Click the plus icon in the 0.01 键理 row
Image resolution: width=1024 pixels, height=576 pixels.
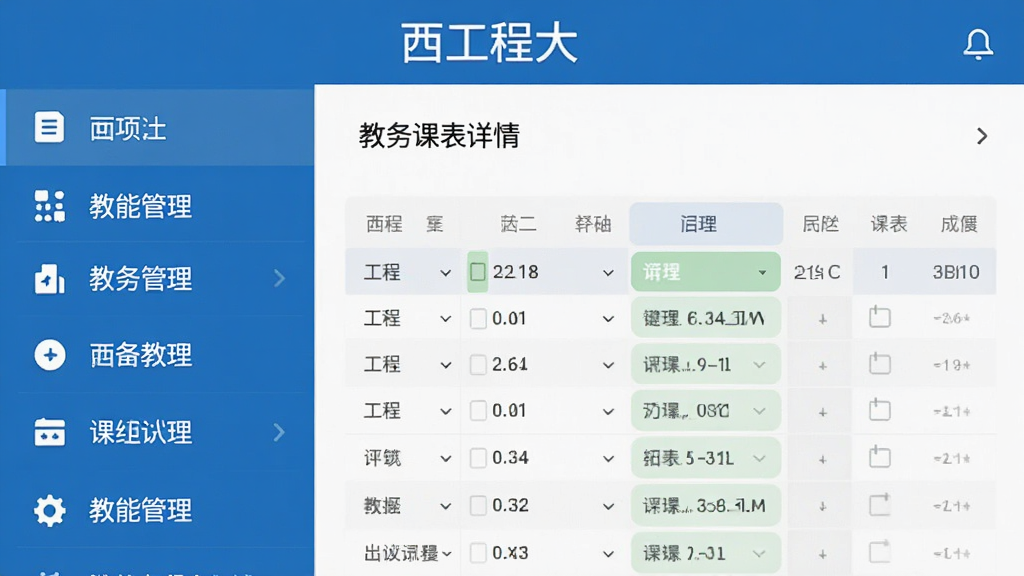pyautogui.click(x=823, y=319)
